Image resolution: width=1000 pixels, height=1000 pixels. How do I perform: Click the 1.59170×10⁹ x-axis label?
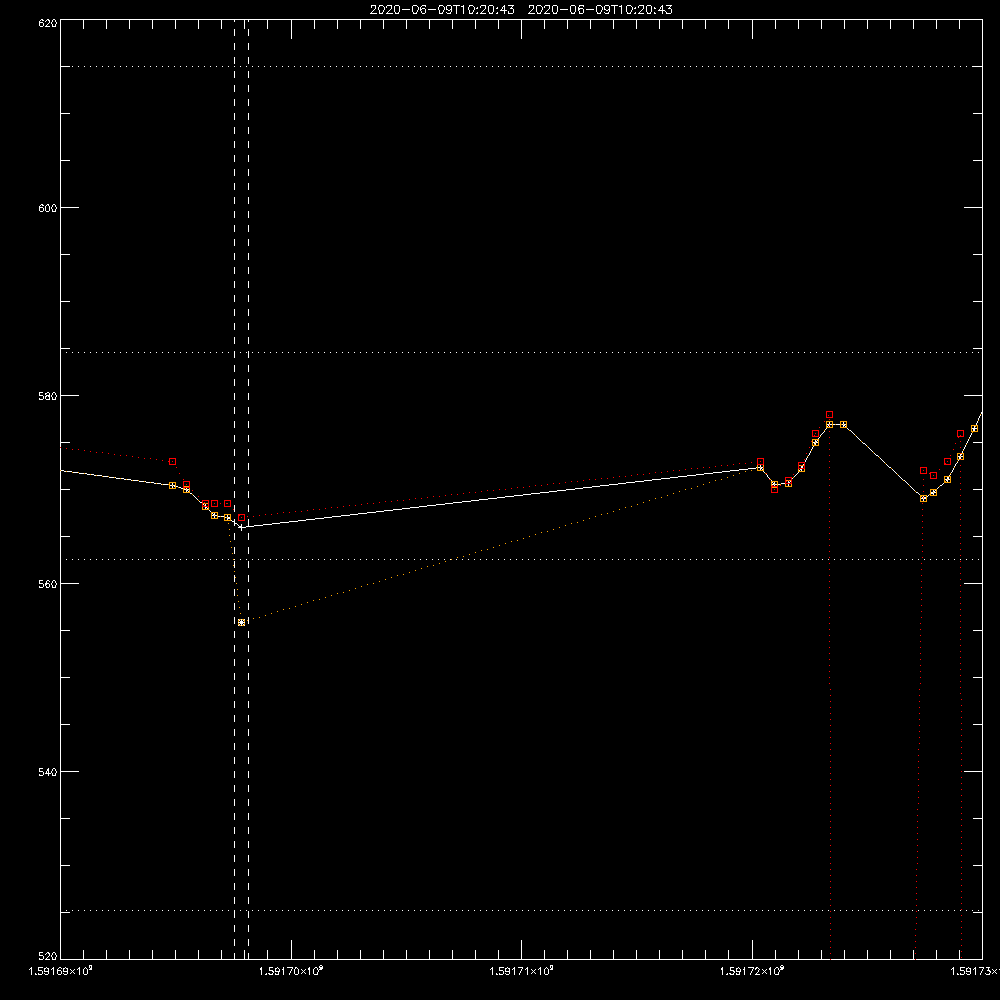(x=291, y=971)
